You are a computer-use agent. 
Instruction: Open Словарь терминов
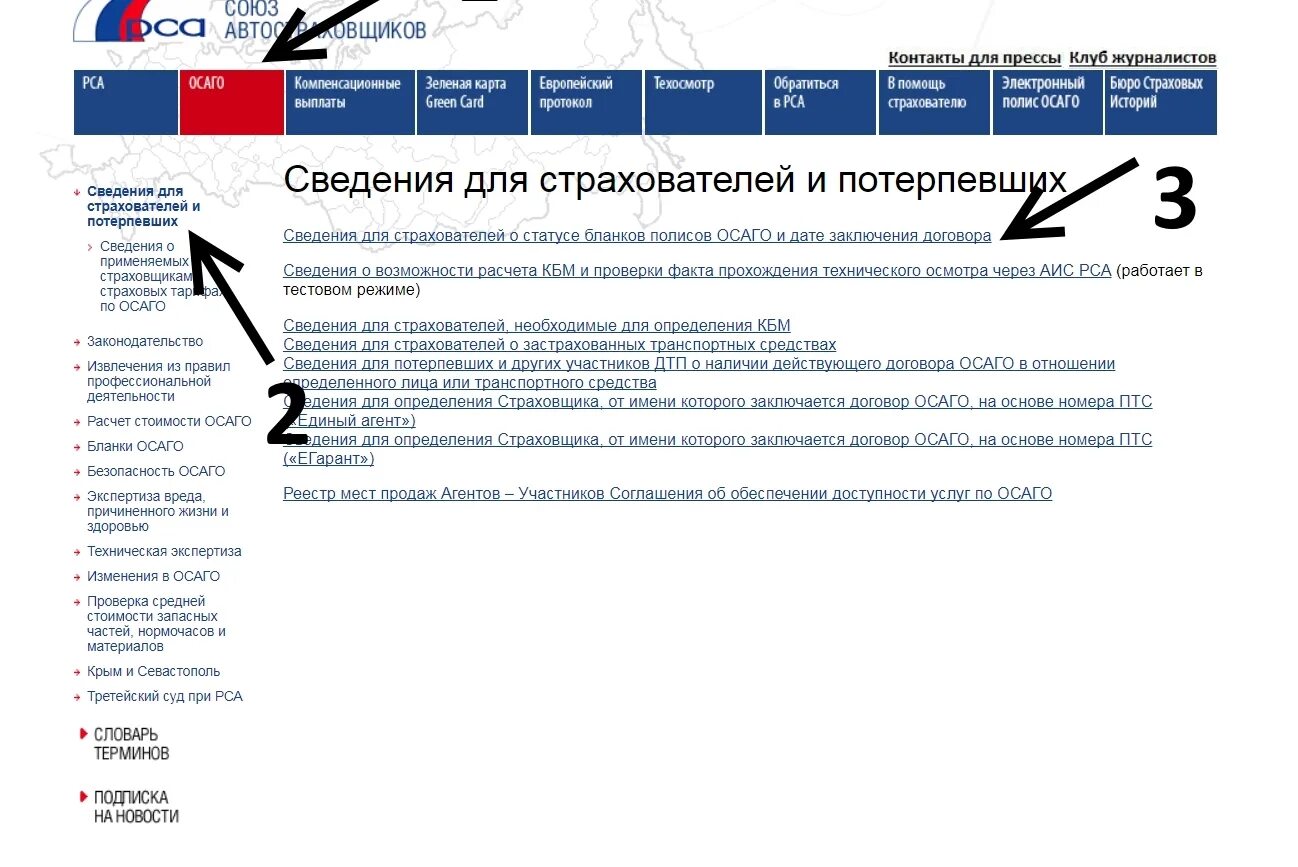click(131, 744)
